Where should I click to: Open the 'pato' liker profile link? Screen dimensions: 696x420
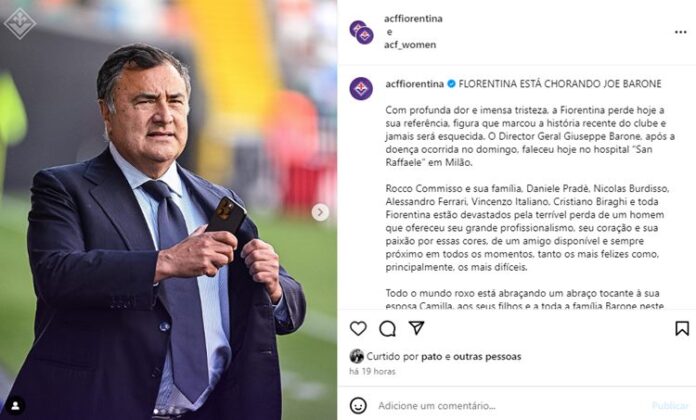click(432, 356)
